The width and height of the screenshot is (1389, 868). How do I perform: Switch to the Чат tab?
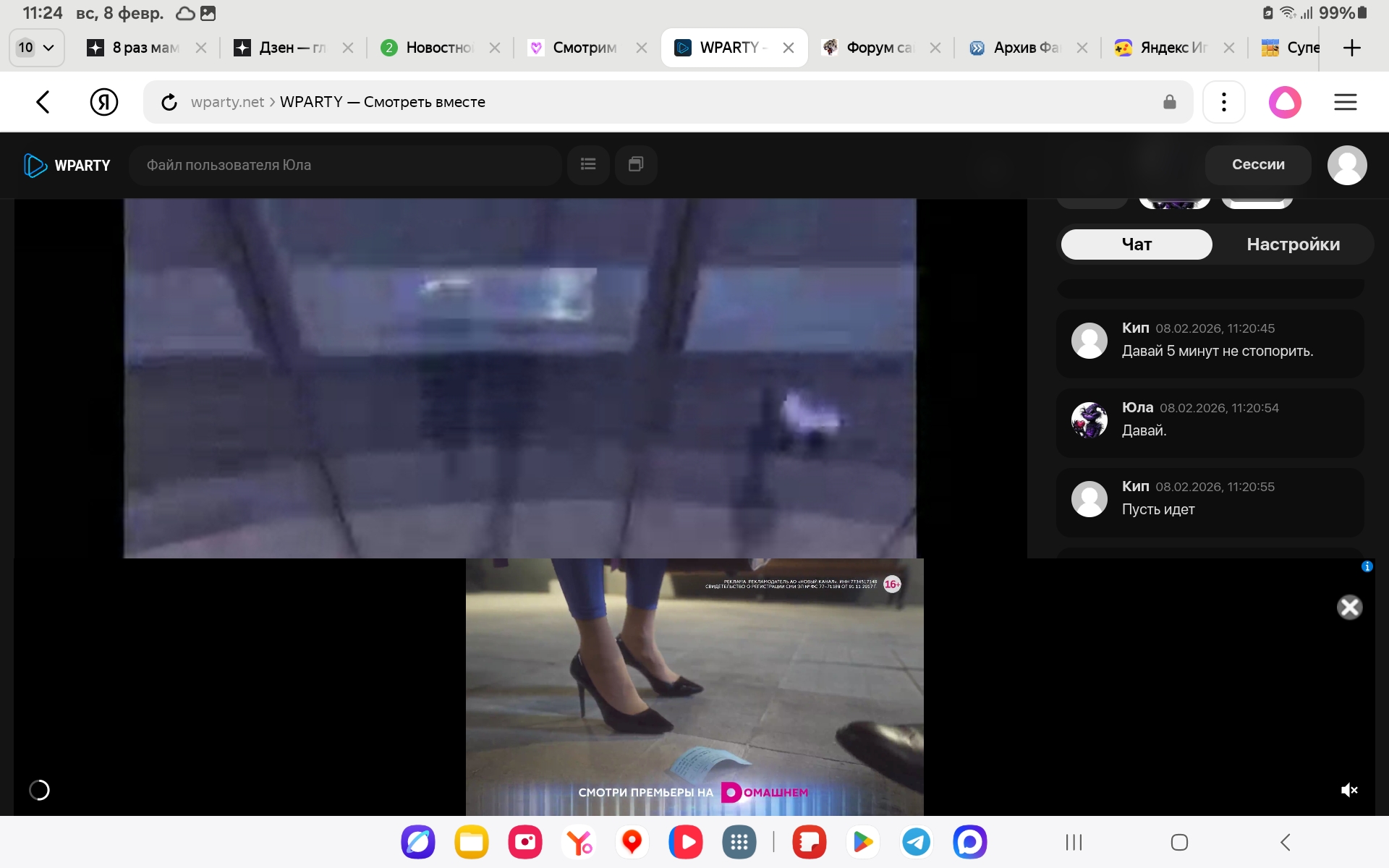click(x=1137, y=244)
